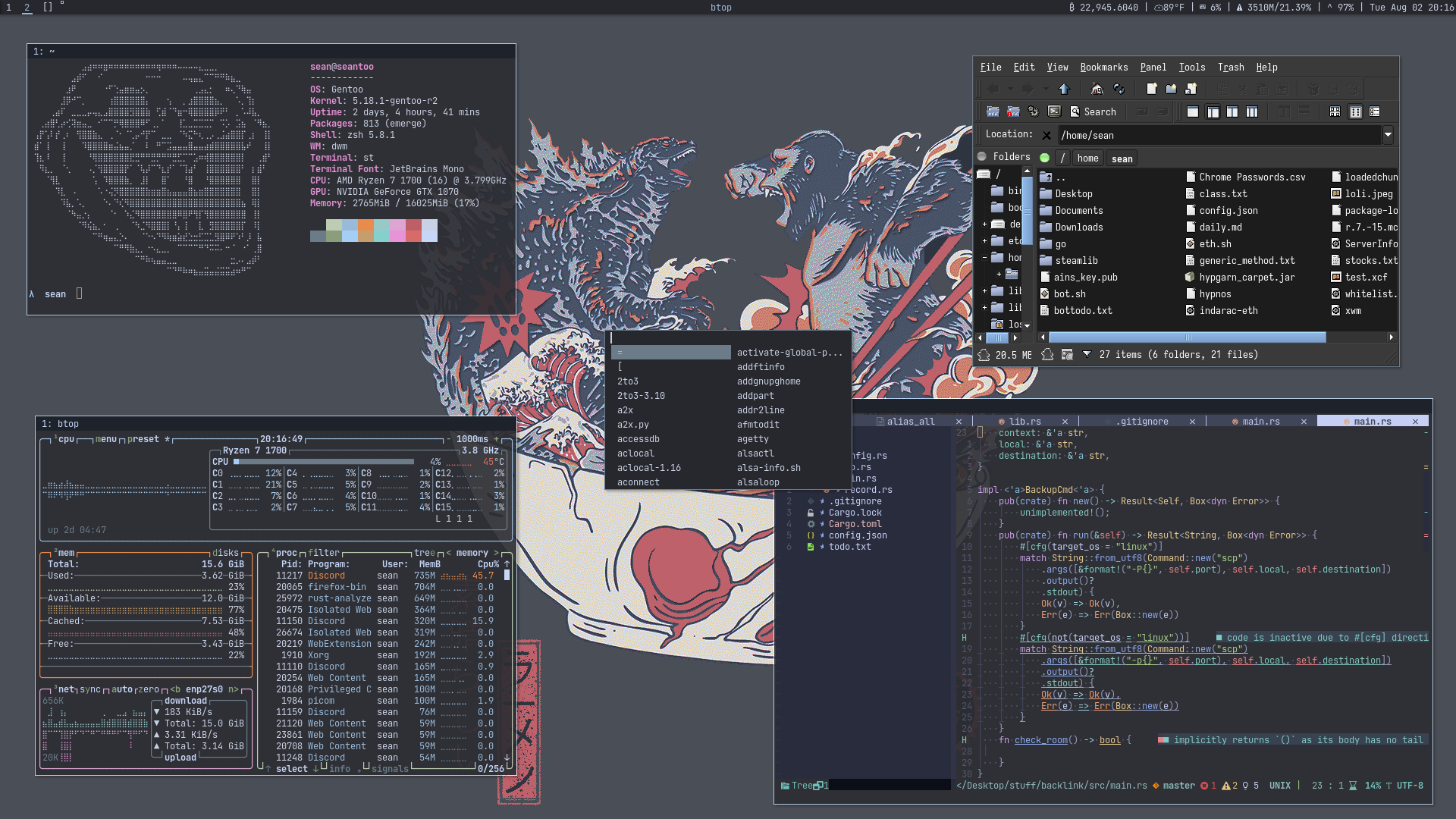Click the errors indicator in editor status bar

[x=1208, y=786]
